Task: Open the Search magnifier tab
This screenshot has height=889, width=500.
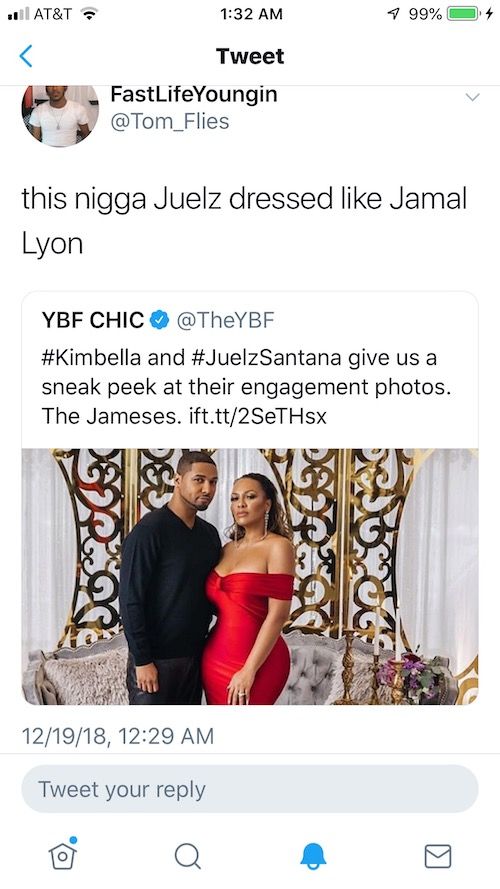Action: 188,856
